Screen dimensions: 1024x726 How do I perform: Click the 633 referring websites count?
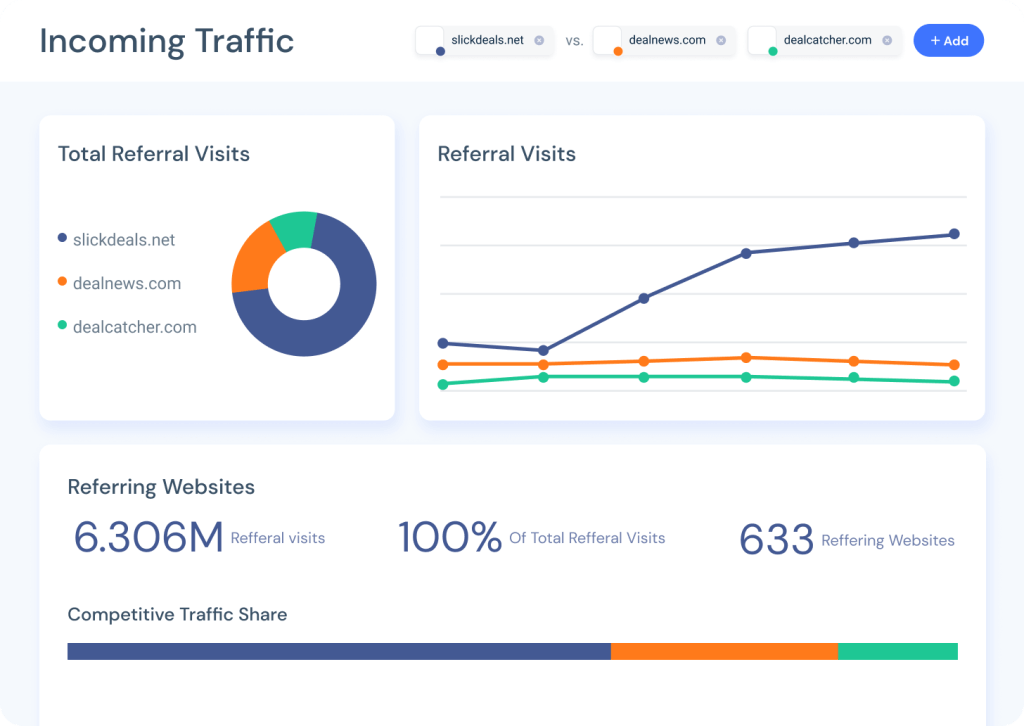776,539
